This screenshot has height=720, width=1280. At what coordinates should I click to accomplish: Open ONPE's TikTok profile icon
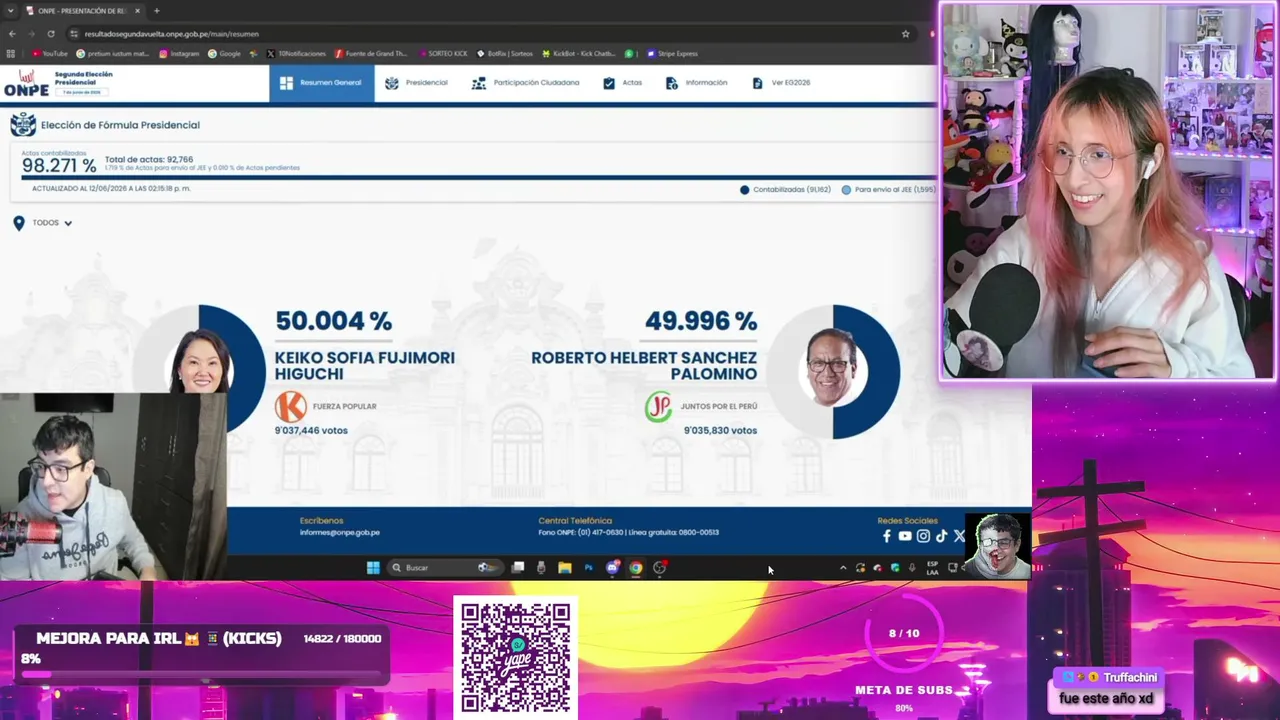tap(941, 536)
